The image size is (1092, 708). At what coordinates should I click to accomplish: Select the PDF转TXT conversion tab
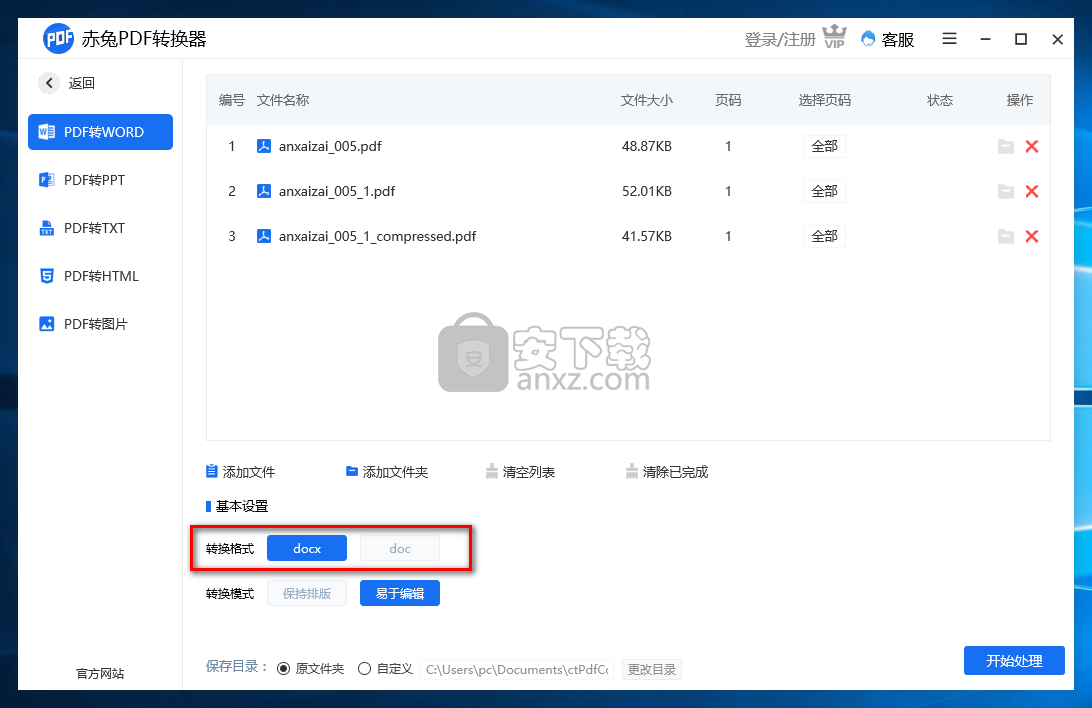[x=100, y=228]
